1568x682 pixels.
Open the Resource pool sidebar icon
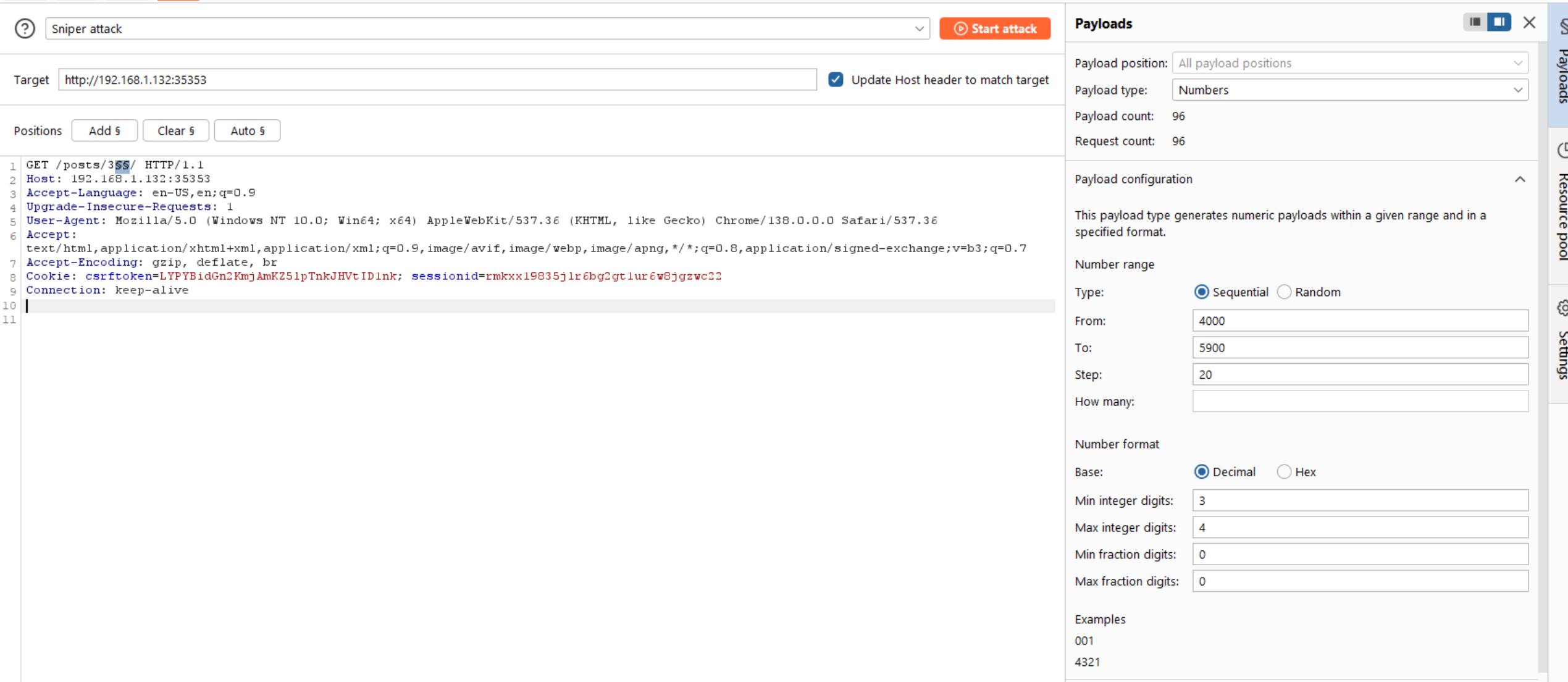pyautogui.click(x=1562, y=150)
